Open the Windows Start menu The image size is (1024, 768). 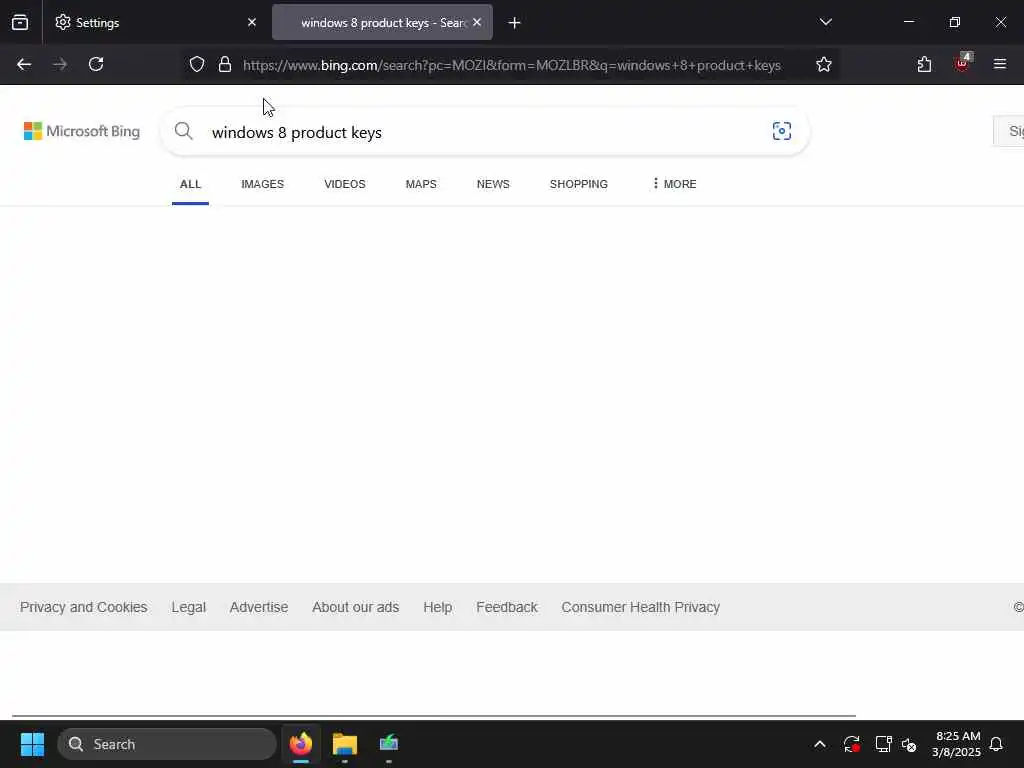[32, 744]
